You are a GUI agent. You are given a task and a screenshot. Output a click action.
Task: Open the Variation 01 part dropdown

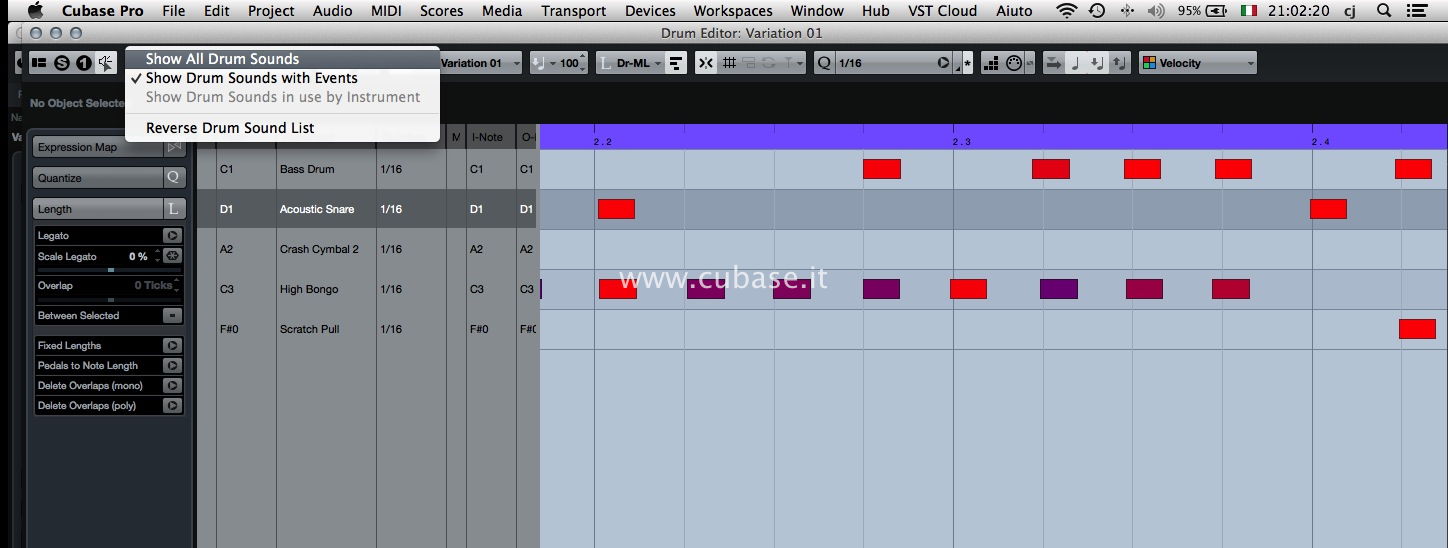pyautogui.click(x=480, y=63)
